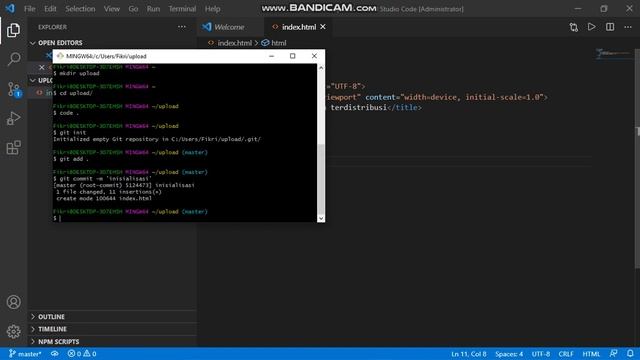640x360 pixels.
Task: Open the Search view in activity bar
Action: (13, 59)
